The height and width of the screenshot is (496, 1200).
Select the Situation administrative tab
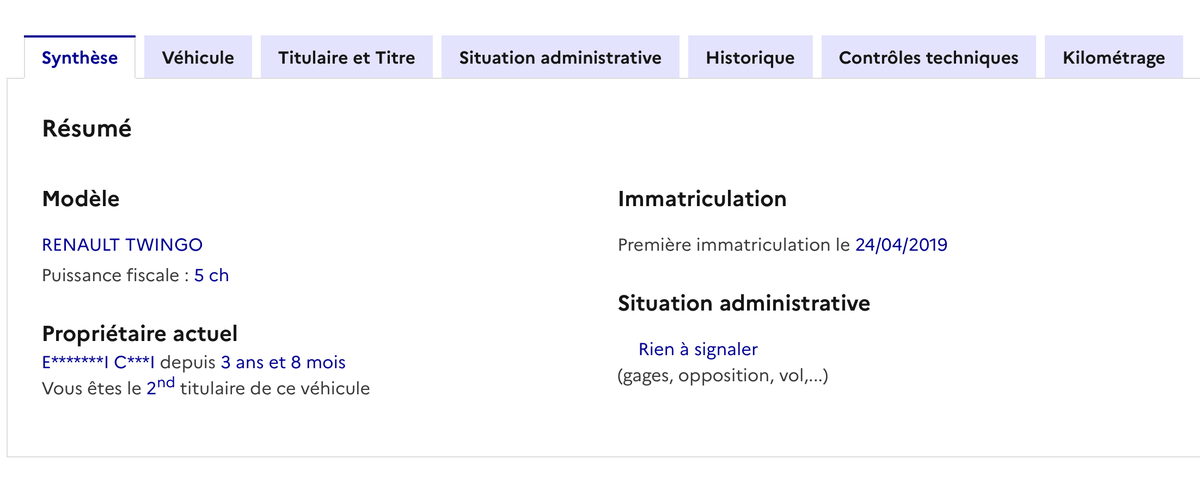tap(560, 58)
